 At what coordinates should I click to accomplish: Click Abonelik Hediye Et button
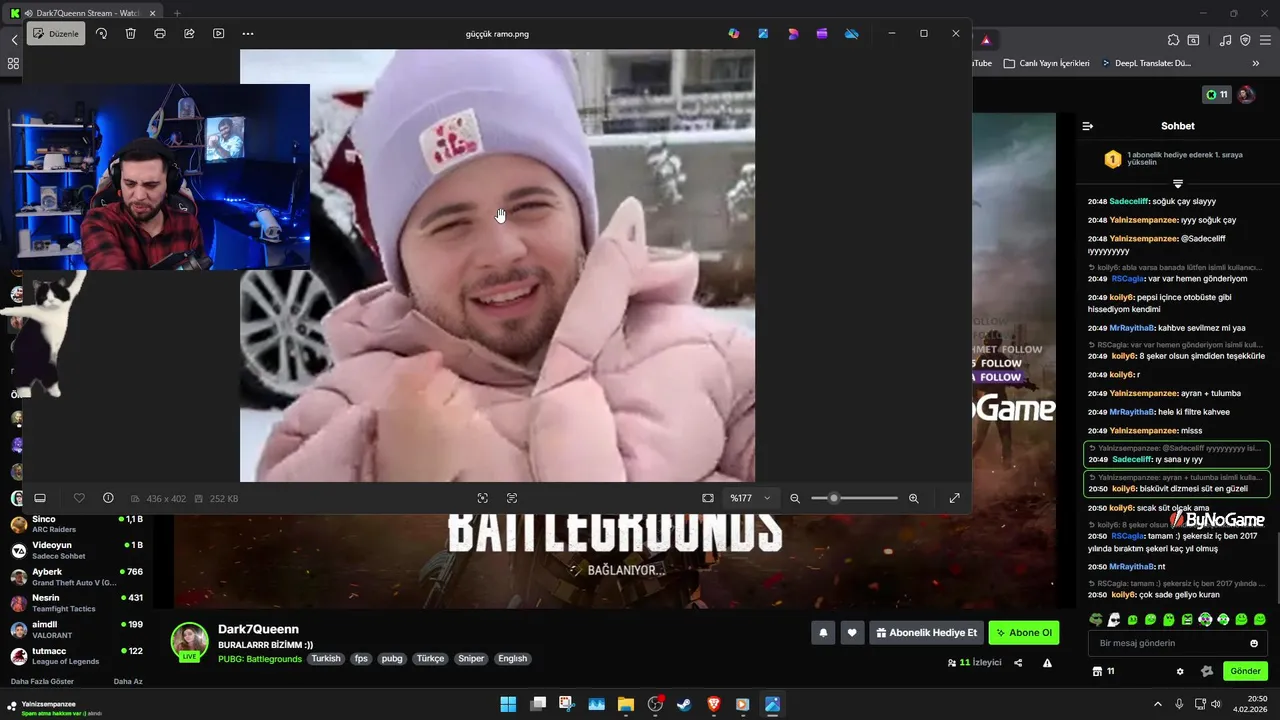[x=926, y=633]
